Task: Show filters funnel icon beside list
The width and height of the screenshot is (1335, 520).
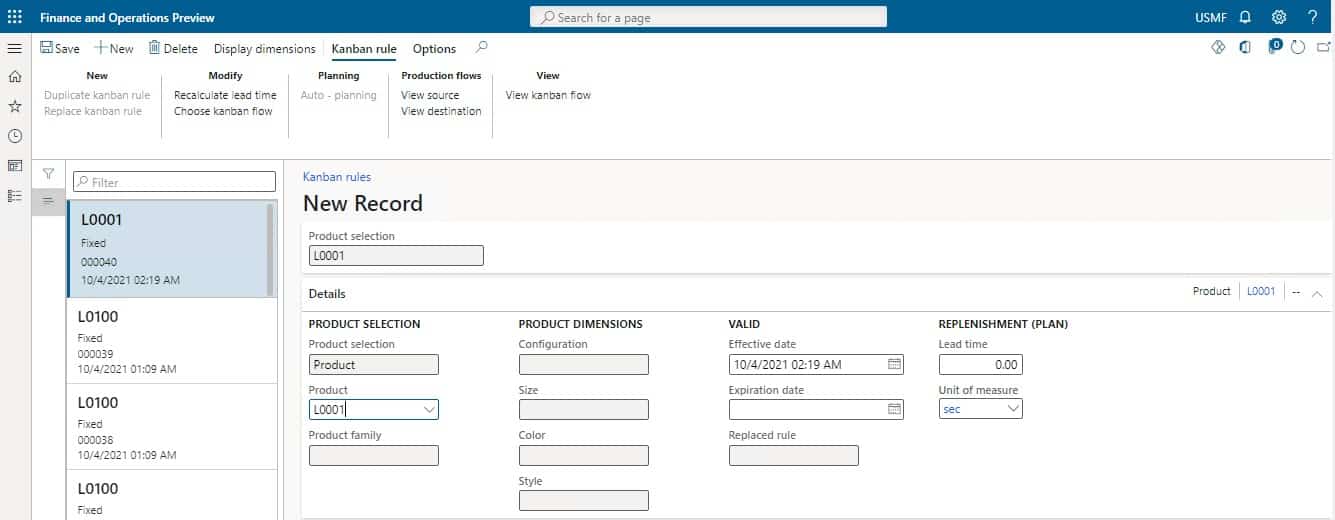Action: click(48, 173)
